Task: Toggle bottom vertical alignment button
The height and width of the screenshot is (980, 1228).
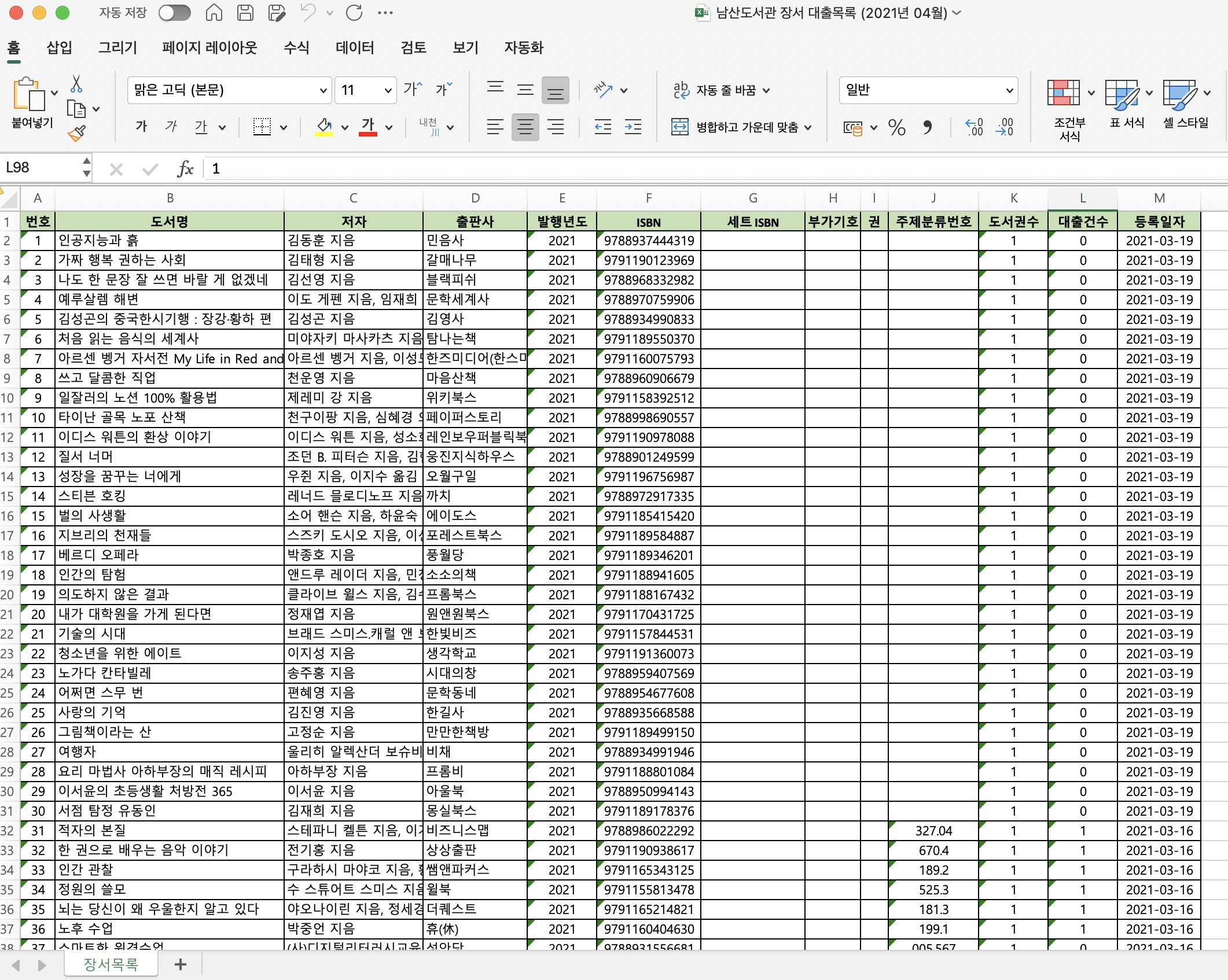Action: pos(555,90)
